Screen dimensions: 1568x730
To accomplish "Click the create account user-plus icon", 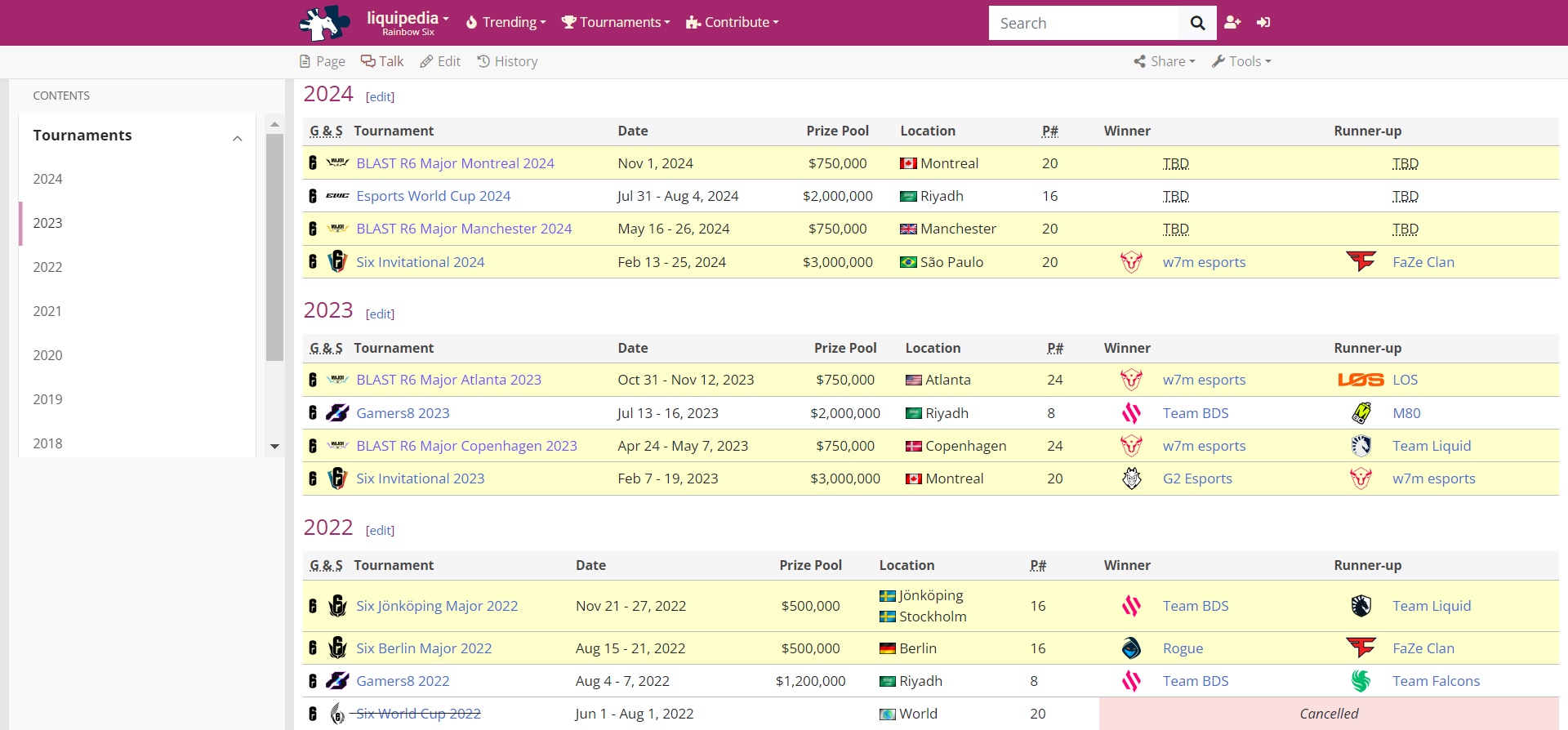I will (x=1232, y=23).
